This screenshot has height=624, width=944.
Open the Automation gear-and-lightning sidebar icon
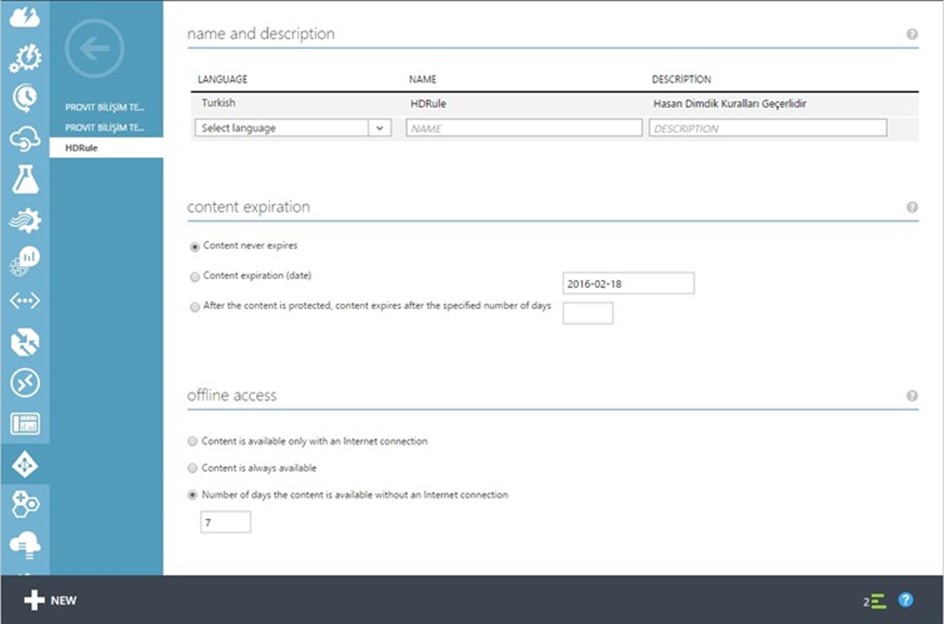coord(25,58)
